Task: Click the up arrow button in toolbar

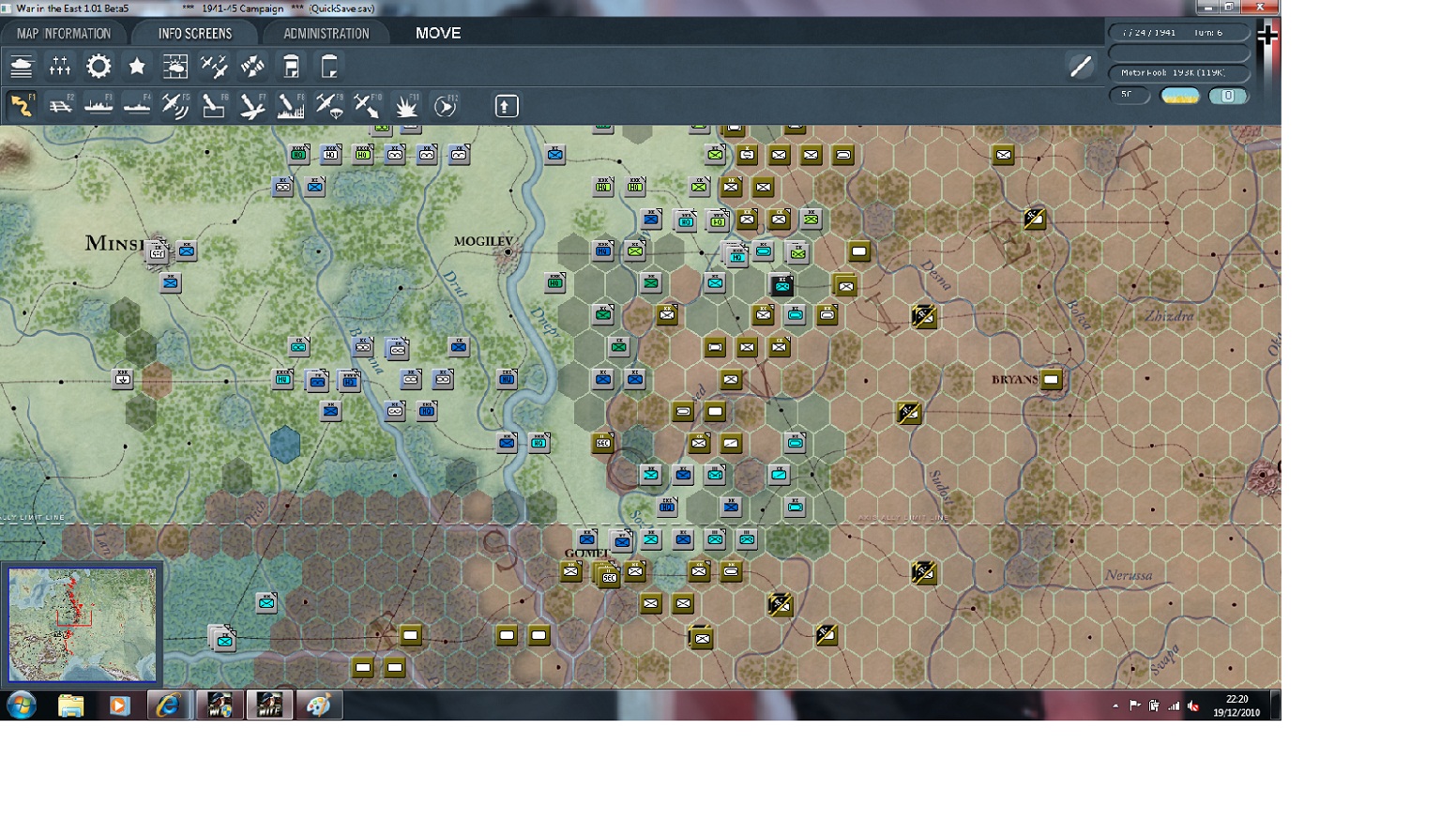Action: (506, 106)
